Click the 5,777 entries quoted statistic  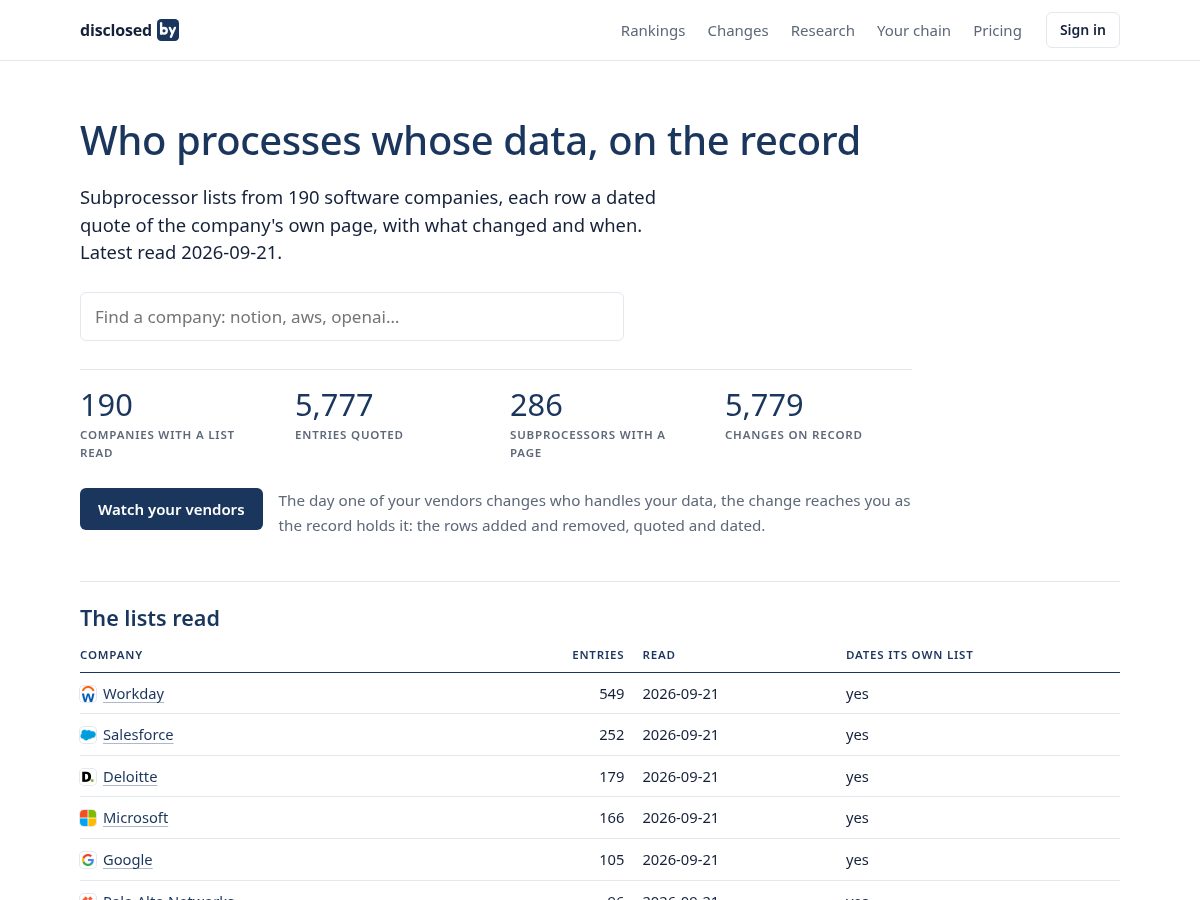pyautogui.click(x=349, y=415)
